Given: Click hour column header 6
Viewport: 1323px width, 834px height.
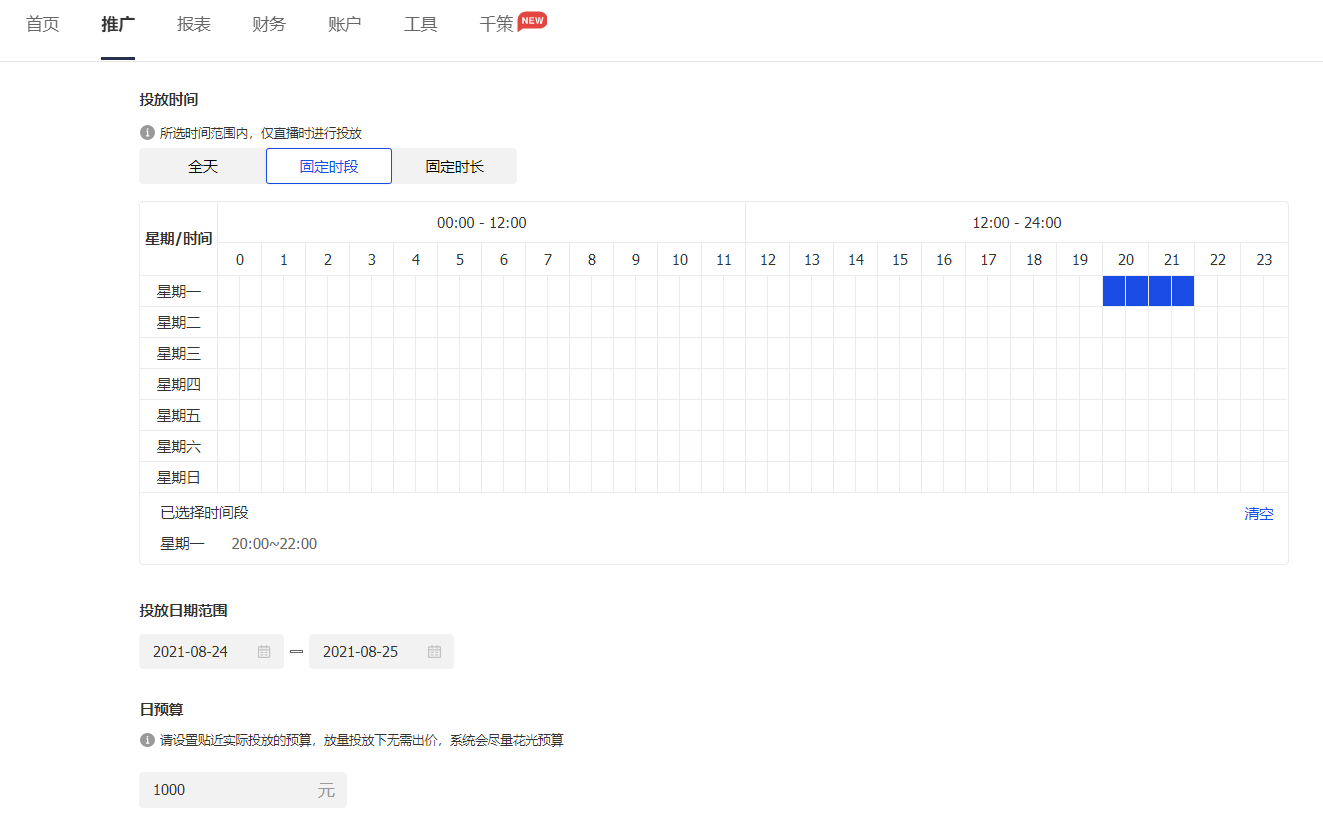Looking at the screenshot, I should coord(504,260).
